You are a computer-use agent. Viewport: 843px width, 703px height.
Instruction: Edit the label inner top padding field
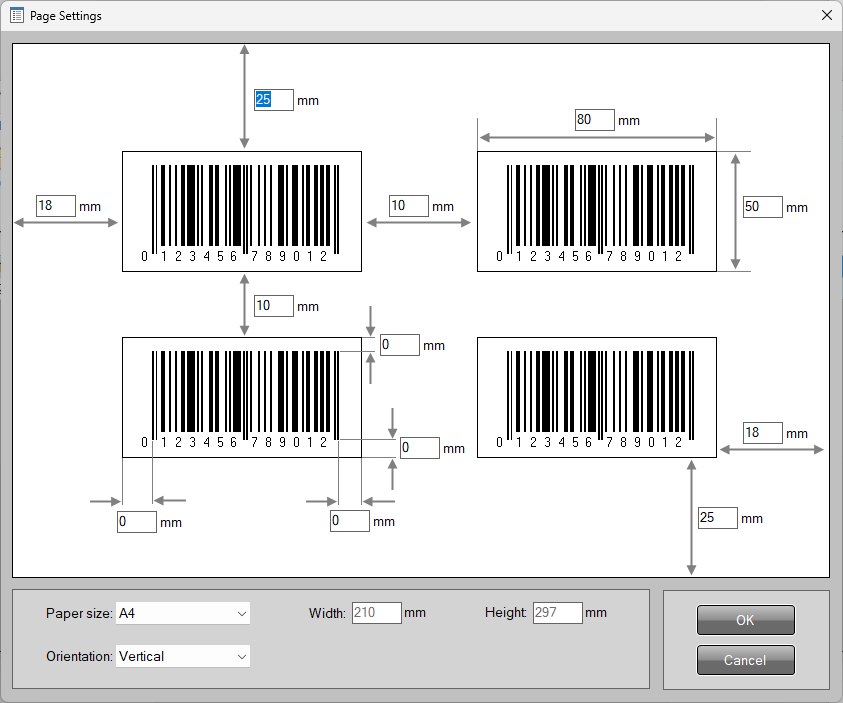[x=400, y=345]
